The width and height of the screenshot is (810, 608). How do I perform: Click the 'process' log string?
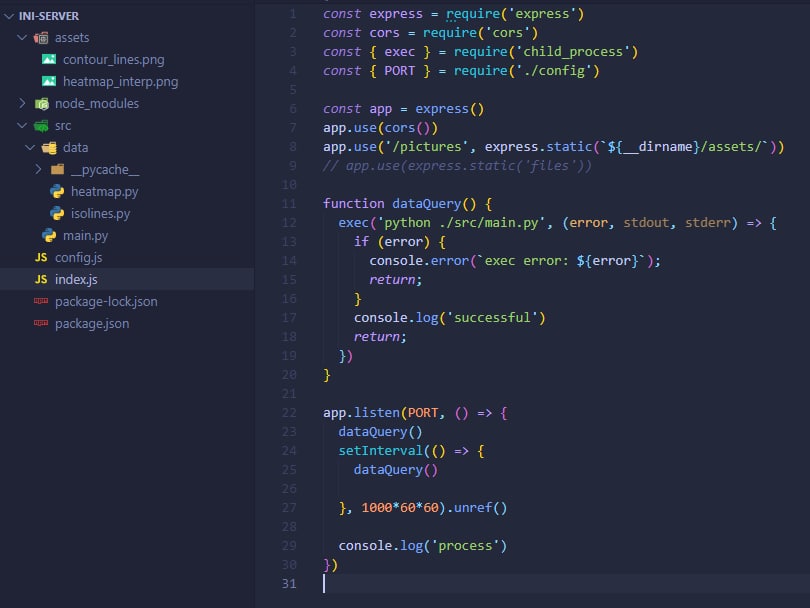(x=465, y=546)
